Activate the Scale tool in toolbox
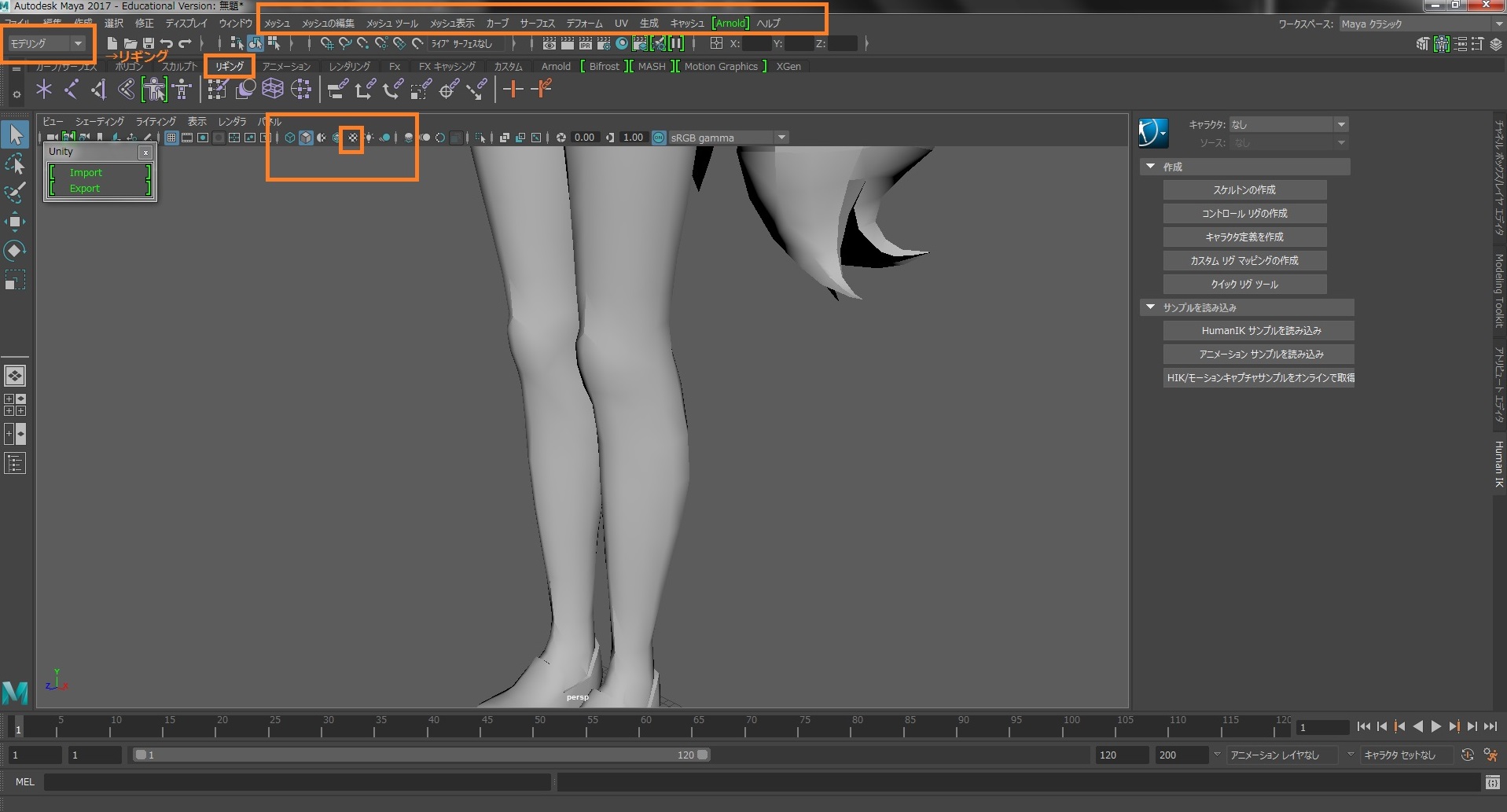1507x812 pixels. coord(15,280)
